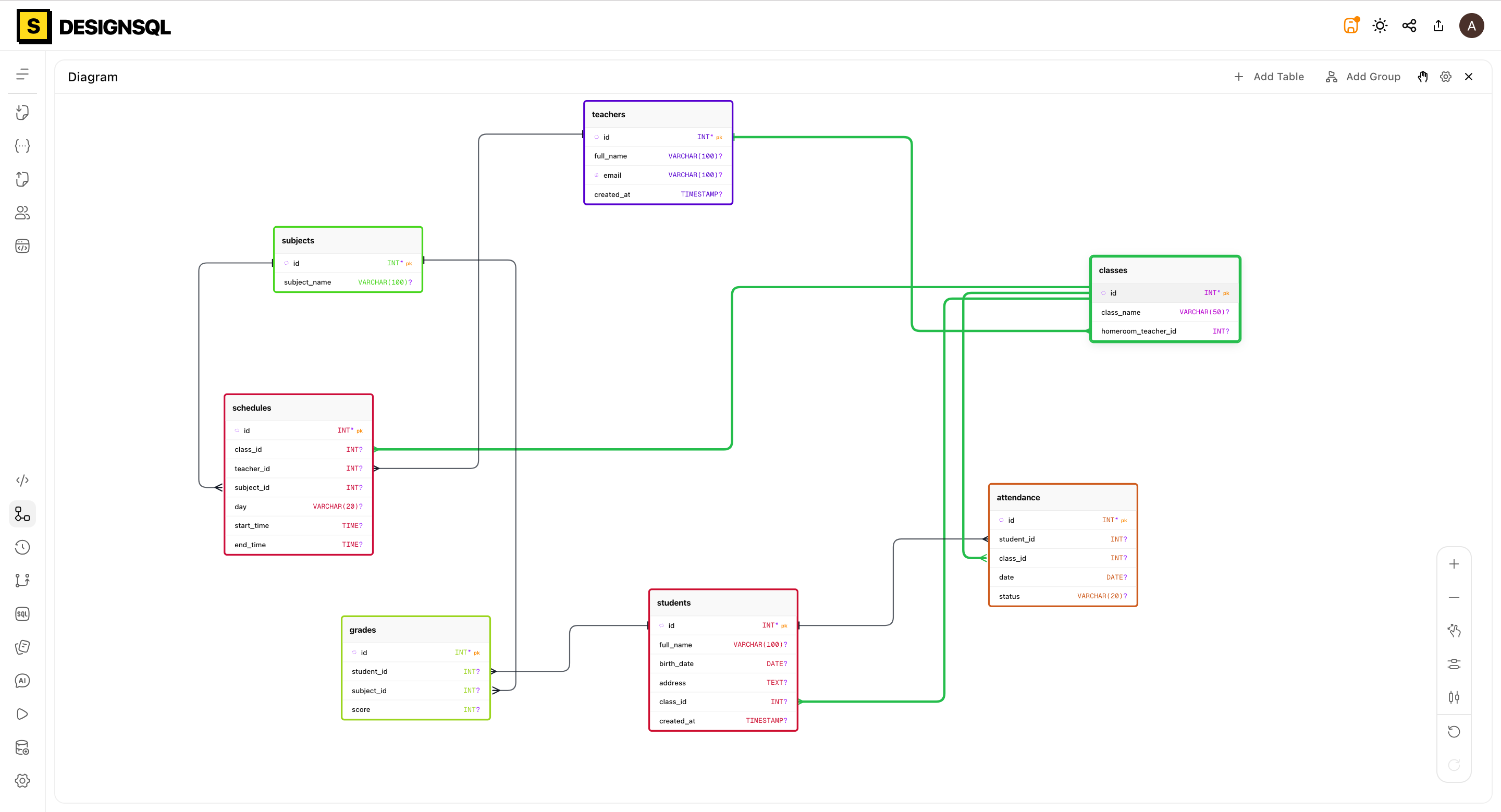Viewport: 1501px width, 812px height.
Task: Click the calendar code icon in sidebar
Action: tap(22, 247)
